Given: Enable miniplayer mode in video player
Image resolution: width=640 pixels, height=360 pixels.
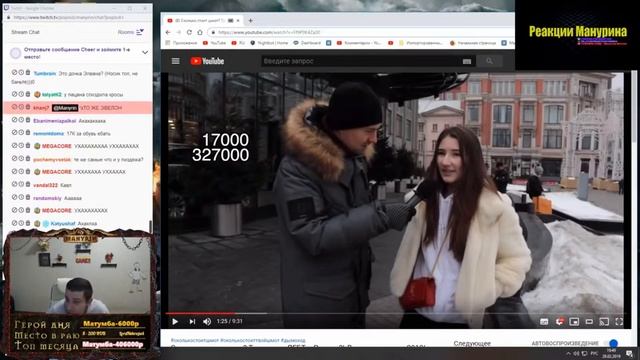Looking at the screenshot, I should 574,322.
